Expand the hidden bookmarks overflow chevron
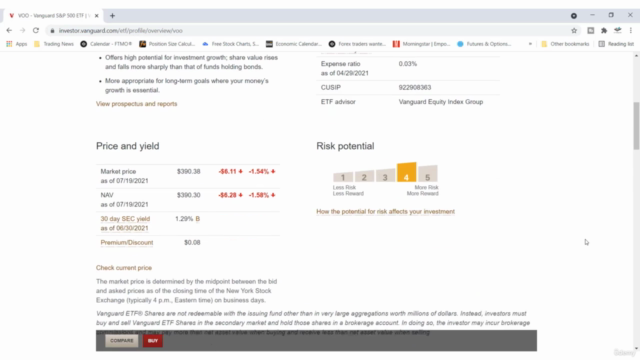The width and height of the screenshot is (640, 360). [x=530, y=44]
